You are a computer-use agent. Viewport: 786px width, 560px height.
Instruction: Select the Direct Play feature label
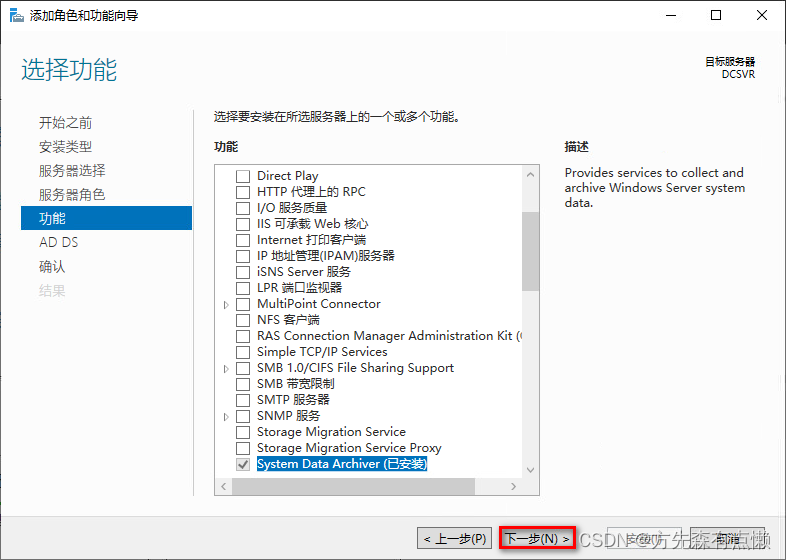click(x=288, y=176)
